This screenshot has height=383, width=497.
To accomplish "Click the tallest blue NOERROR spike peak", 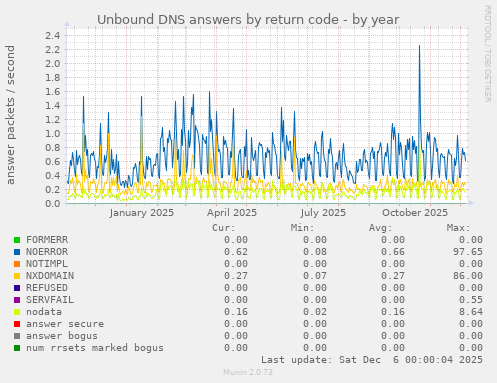I will coord(419,46).
